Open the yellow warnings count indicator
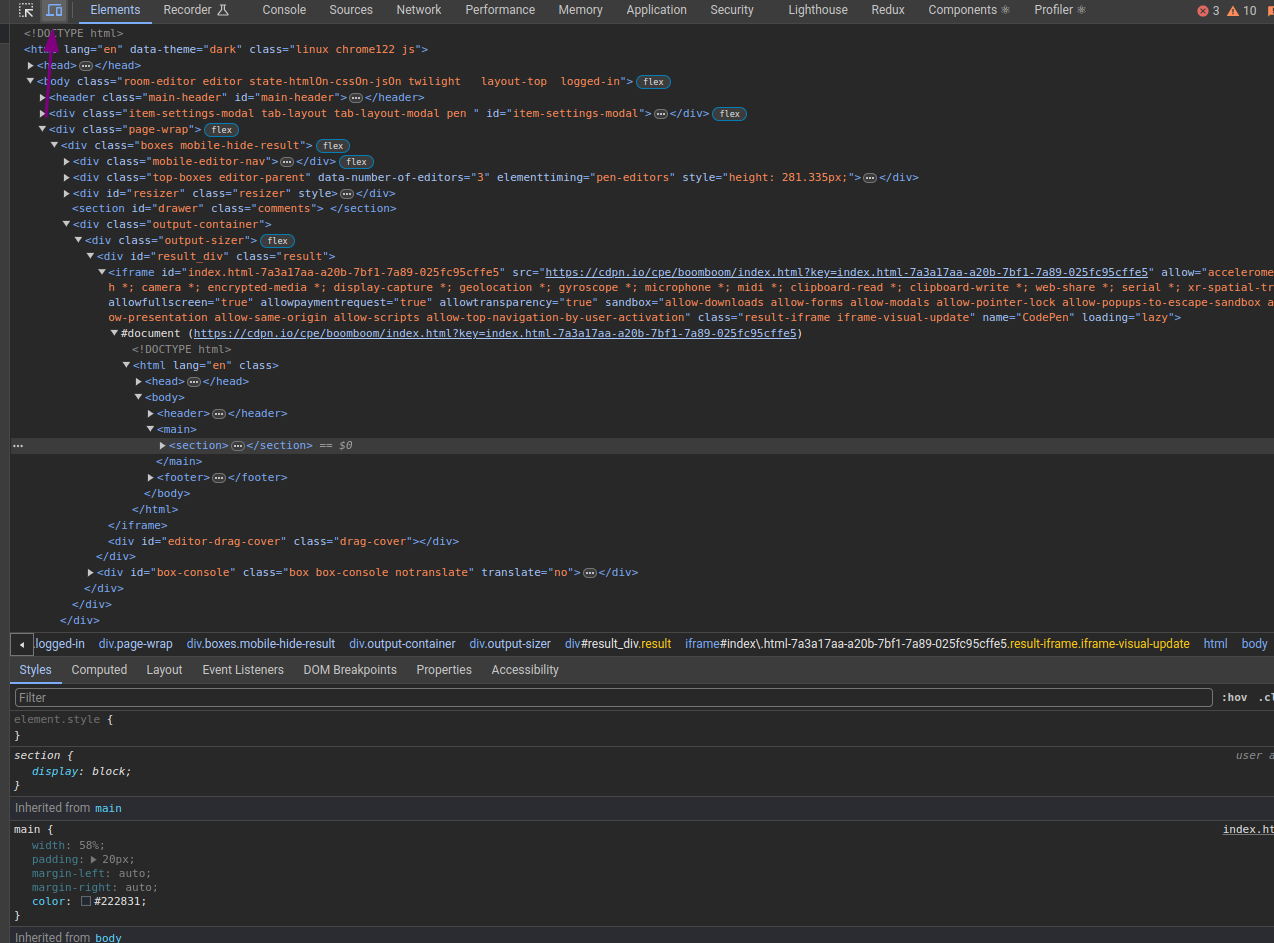1274x943 pixels. click(x=1241, y=10)
